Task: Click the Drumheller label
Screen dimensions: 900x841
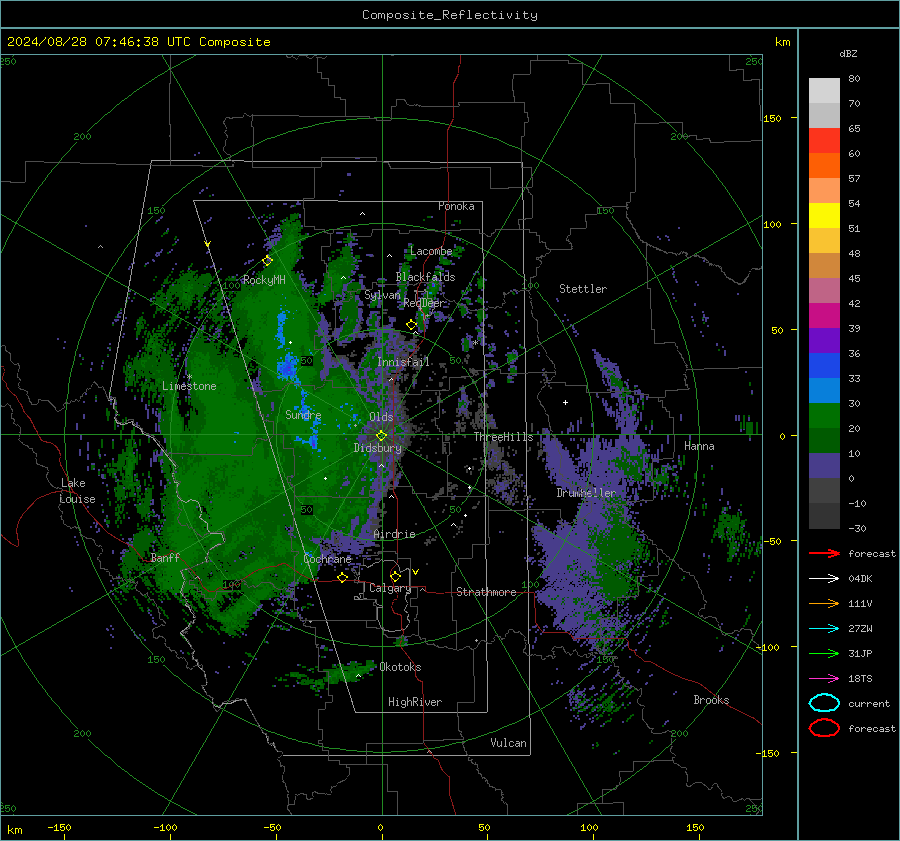Action: point(586,493)
